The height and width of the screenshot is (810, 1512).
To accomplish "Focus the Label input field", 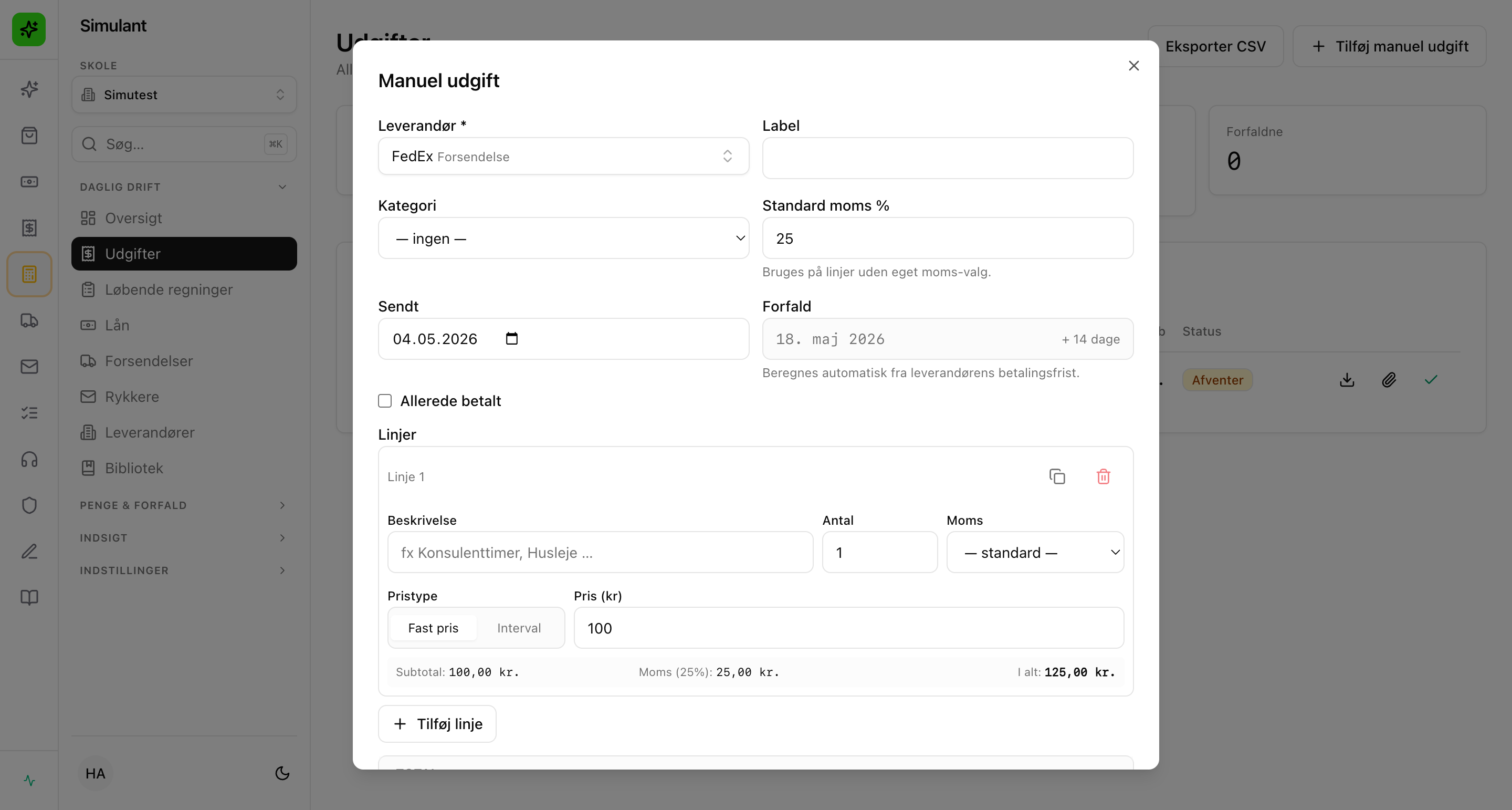I will (947, 158).
